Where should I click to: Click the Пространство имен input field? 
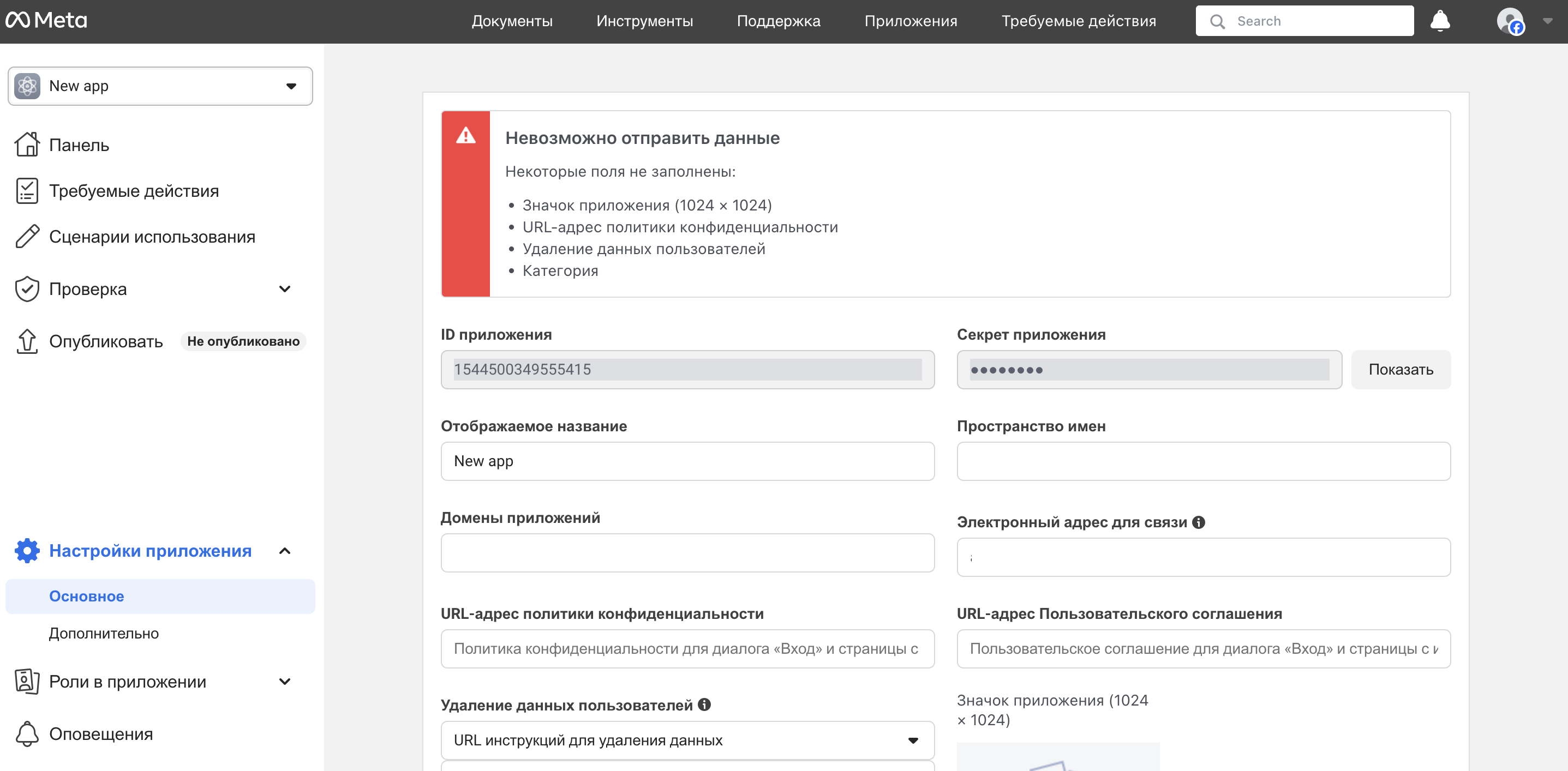(1203, 461)
